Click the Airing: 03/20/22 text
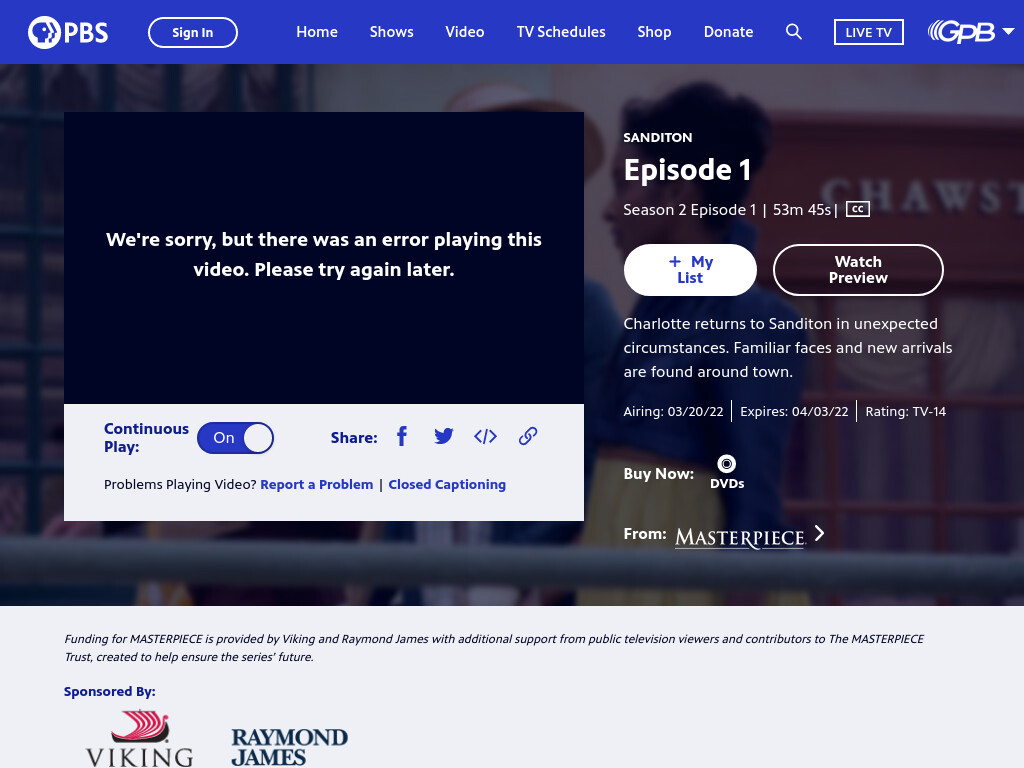Screen dimensions: 1024x768 click(673, 411)
